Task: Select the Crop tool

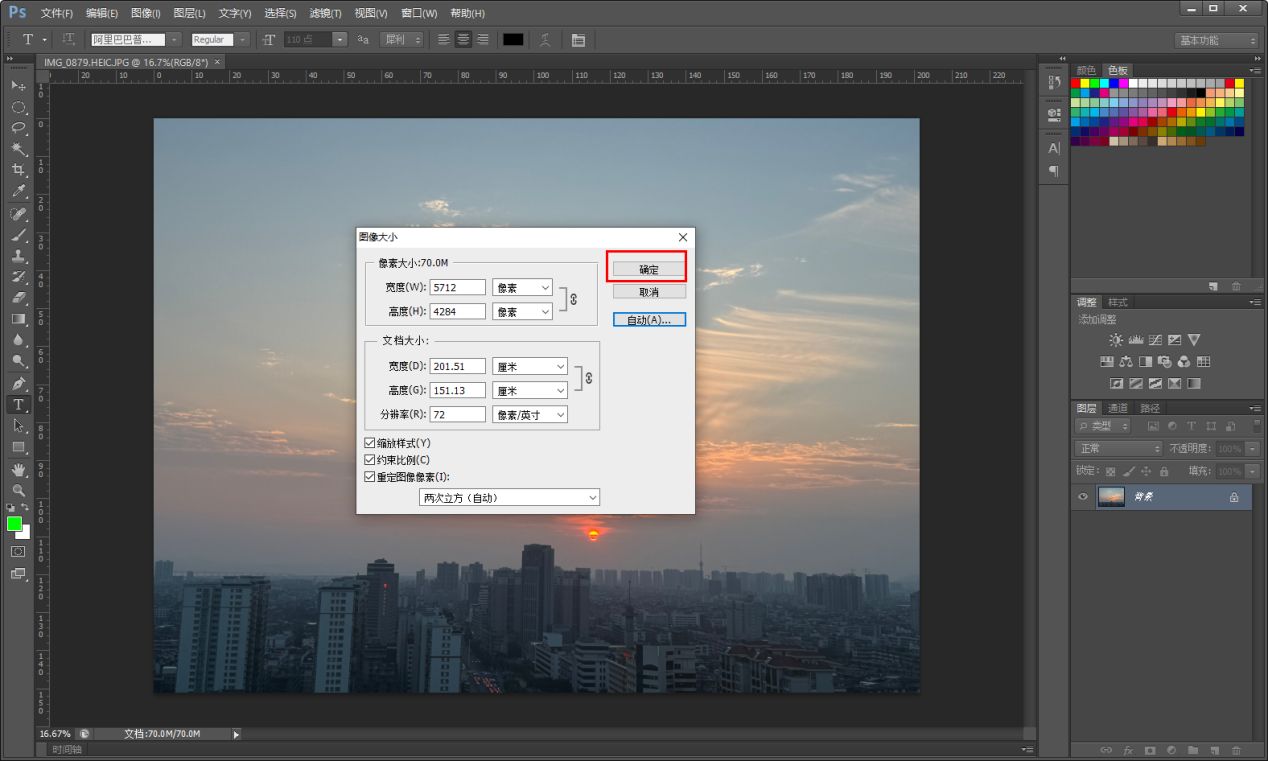Action: (18, 170)
